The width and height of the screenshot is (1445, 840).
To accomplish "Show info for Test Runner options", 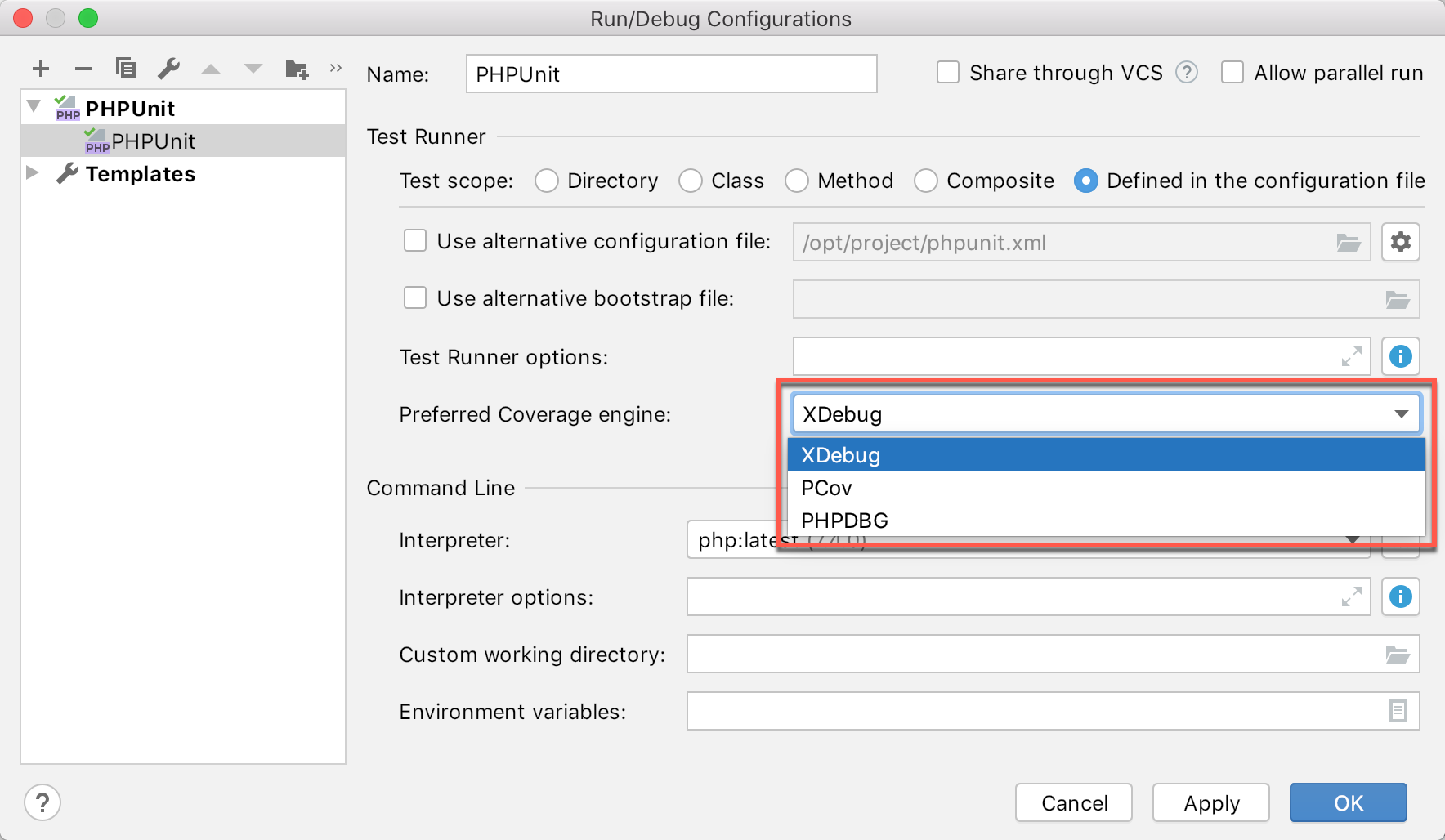I will click(1401, 356).
